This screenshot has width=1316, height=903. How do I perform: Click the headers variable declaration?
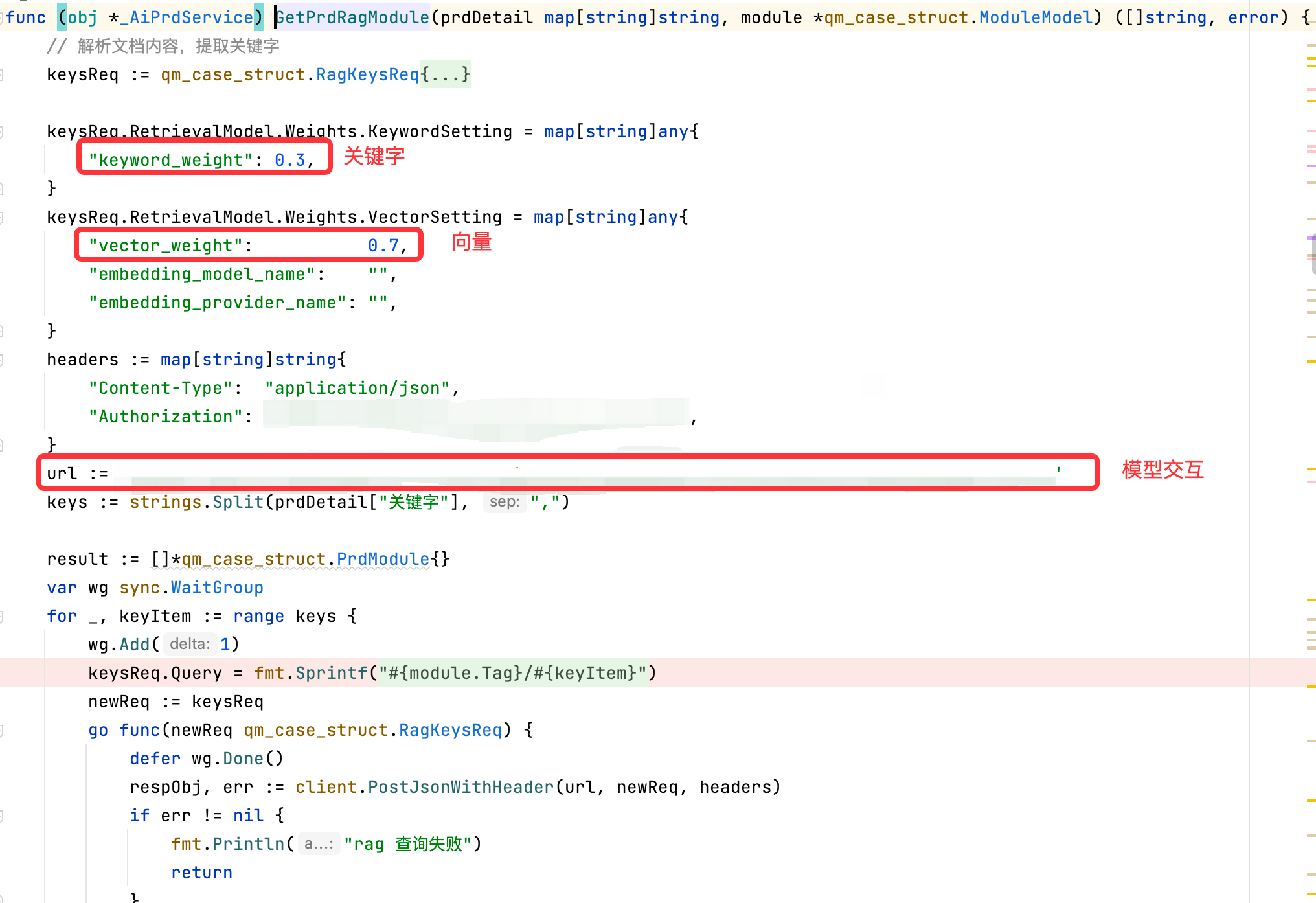point(83,360)
